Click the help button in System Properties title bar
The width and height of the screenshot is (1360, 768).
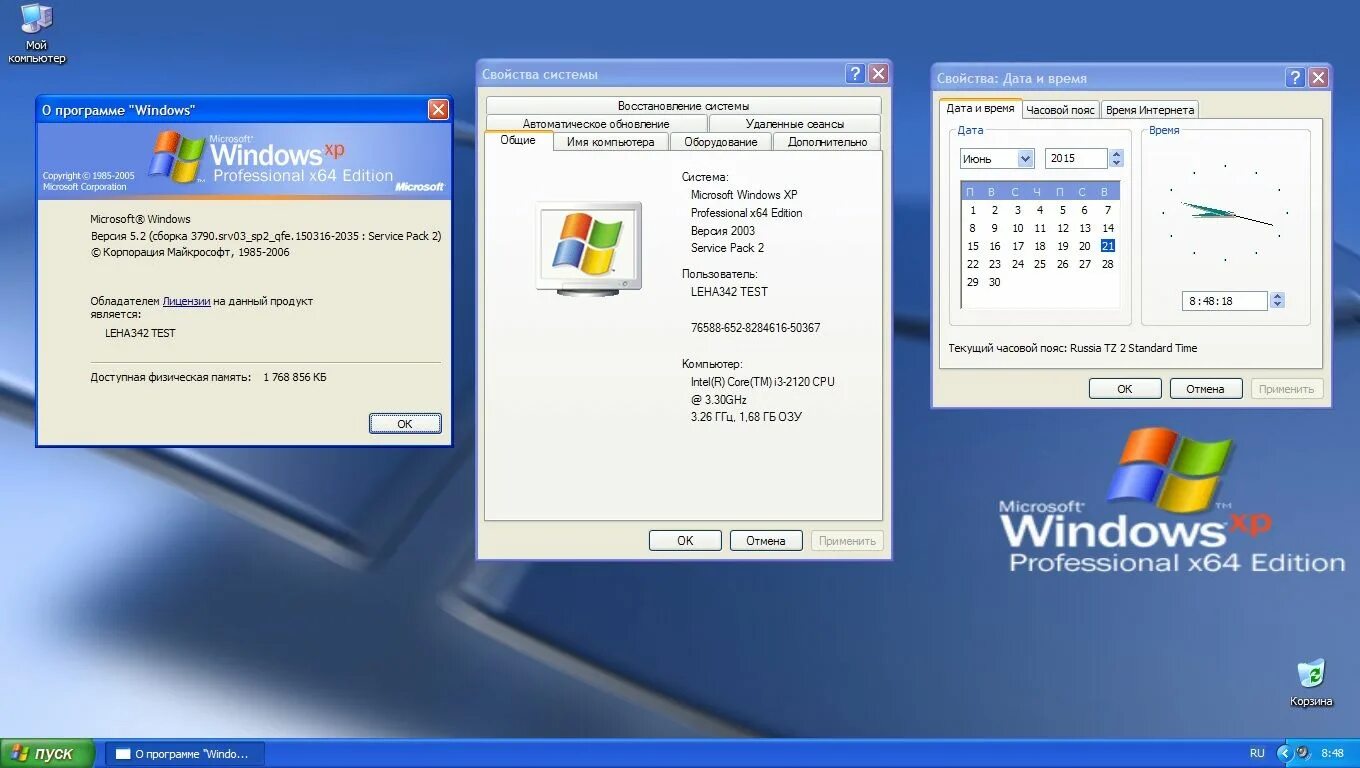[x=855, y=74]
